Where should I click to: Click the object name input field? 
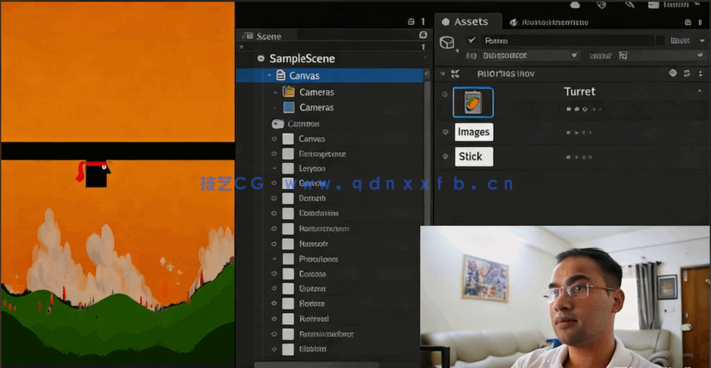(x=567, y=41)
